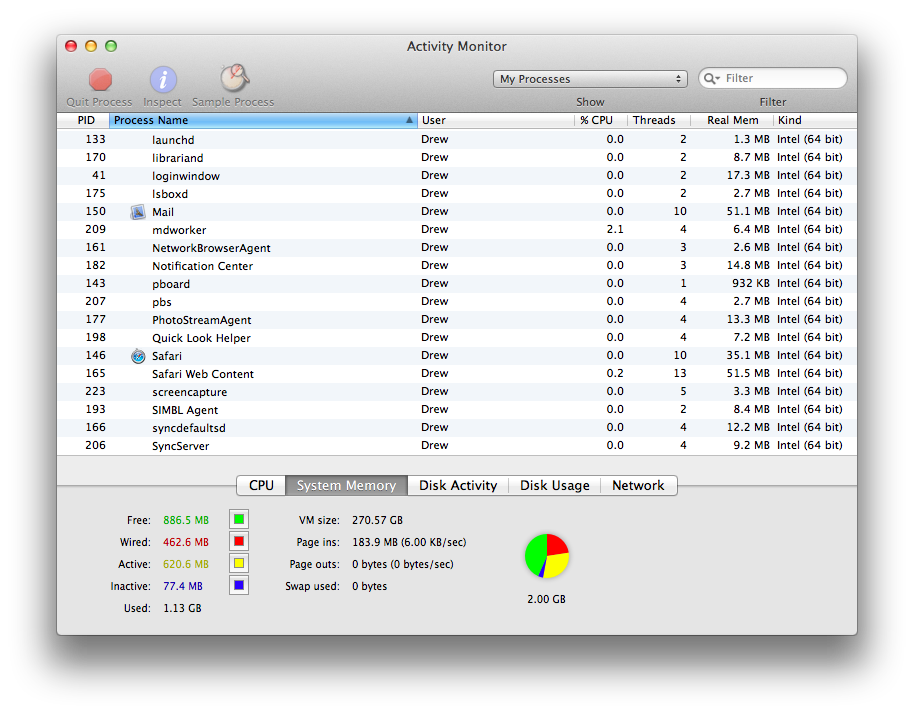The height and width of the screenshot is (714, 914).
Task: Click the red close window button
Action: (x=71, y=46)
